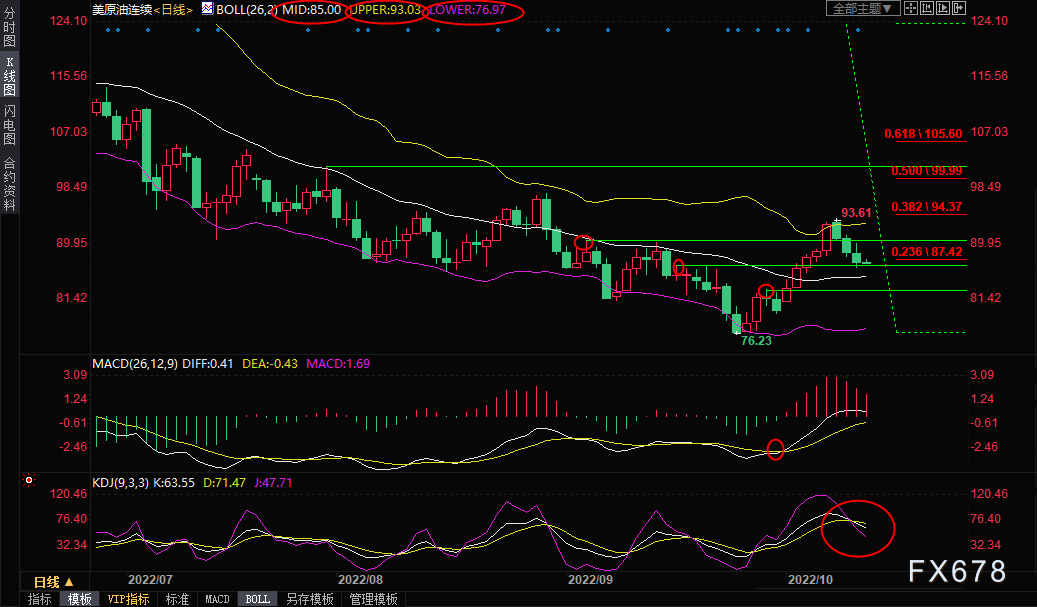Screen dimensions: 1037x607
Task: Select the 指标 bottom tab
Action: pyautogui.click(x=40, y=599)
